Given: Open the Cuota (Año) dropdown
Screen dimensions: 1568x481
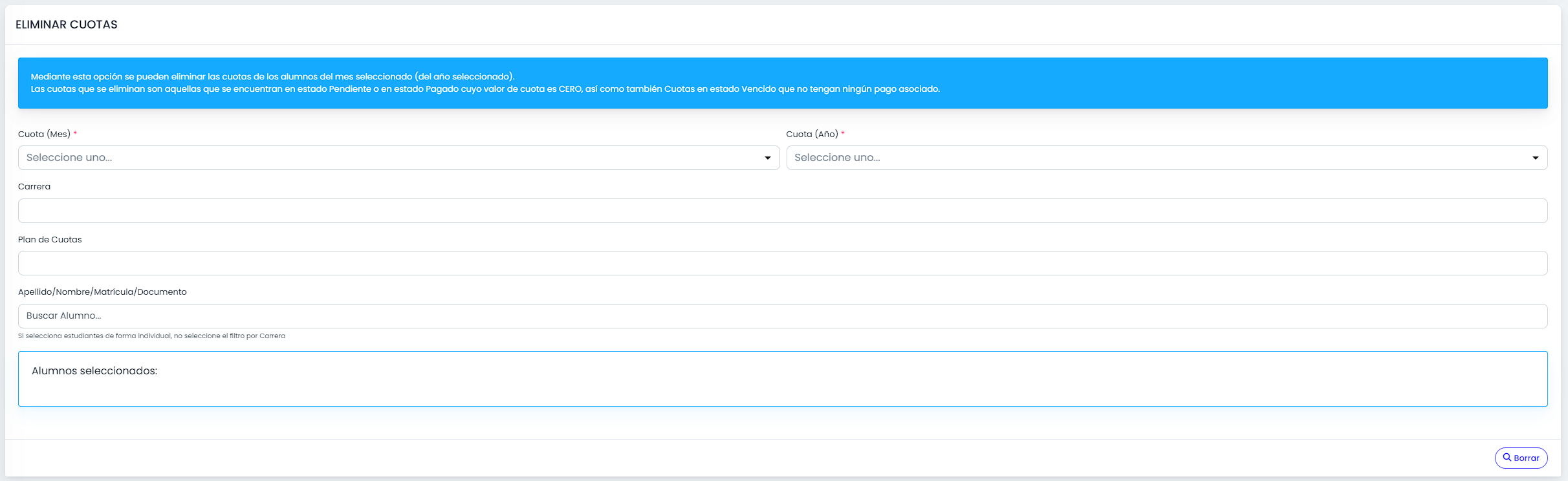Looking at the screenshot, I should [x=1167, y=158].
